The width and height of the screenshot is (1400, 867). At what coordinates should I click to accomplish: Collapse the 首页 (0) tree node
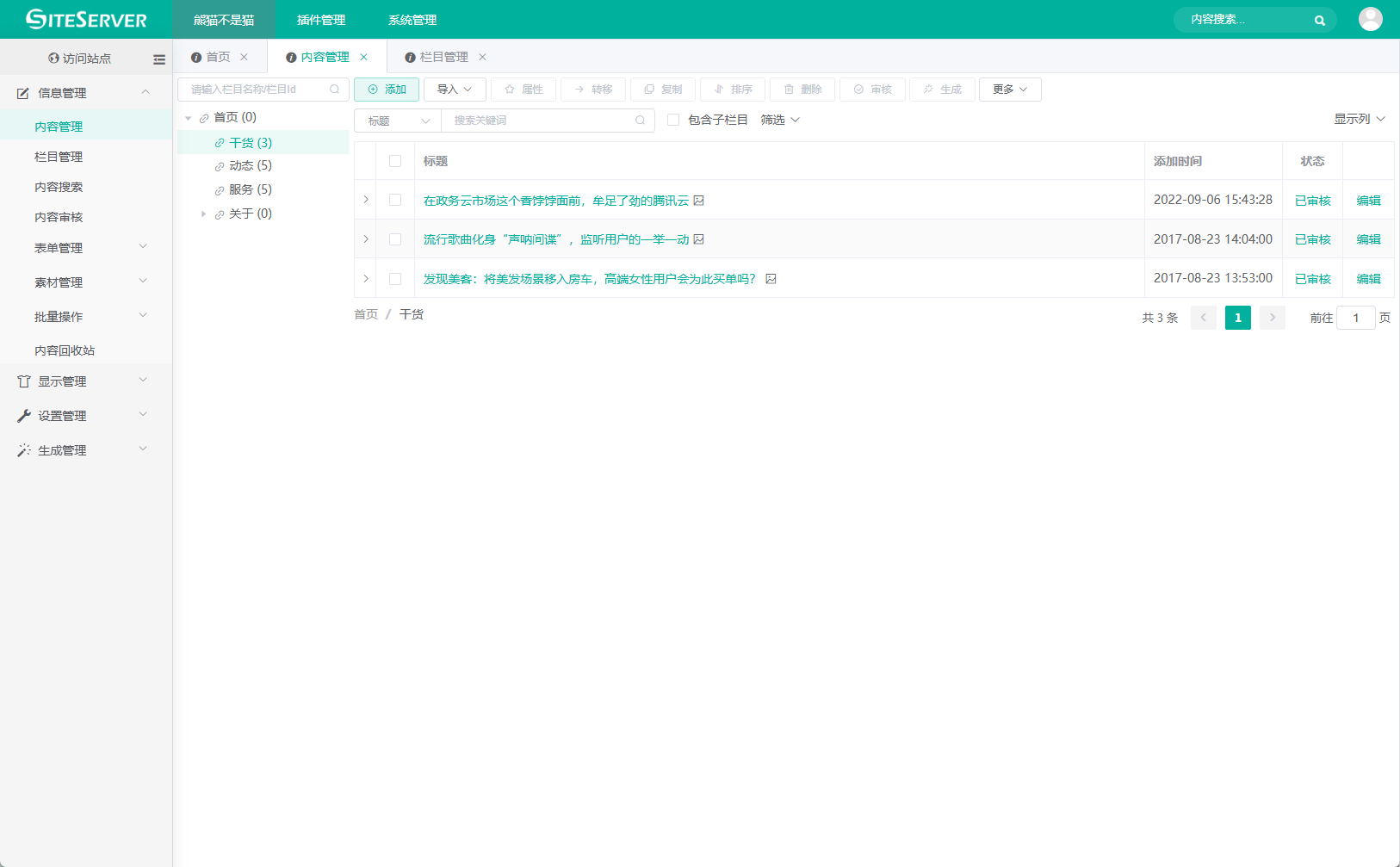tap(189, 118)
